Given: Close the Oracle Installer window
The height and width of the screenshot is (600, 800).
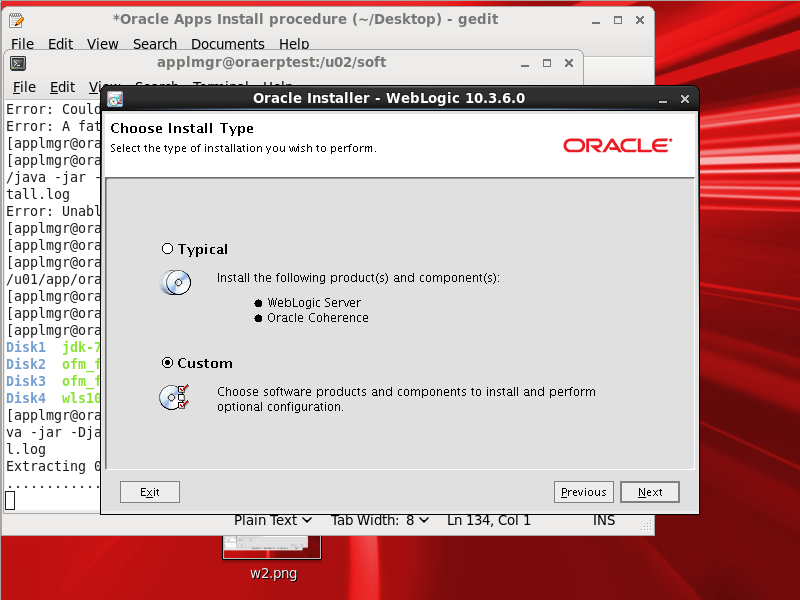Looking at the screenshot, I should tap(685, 99).
